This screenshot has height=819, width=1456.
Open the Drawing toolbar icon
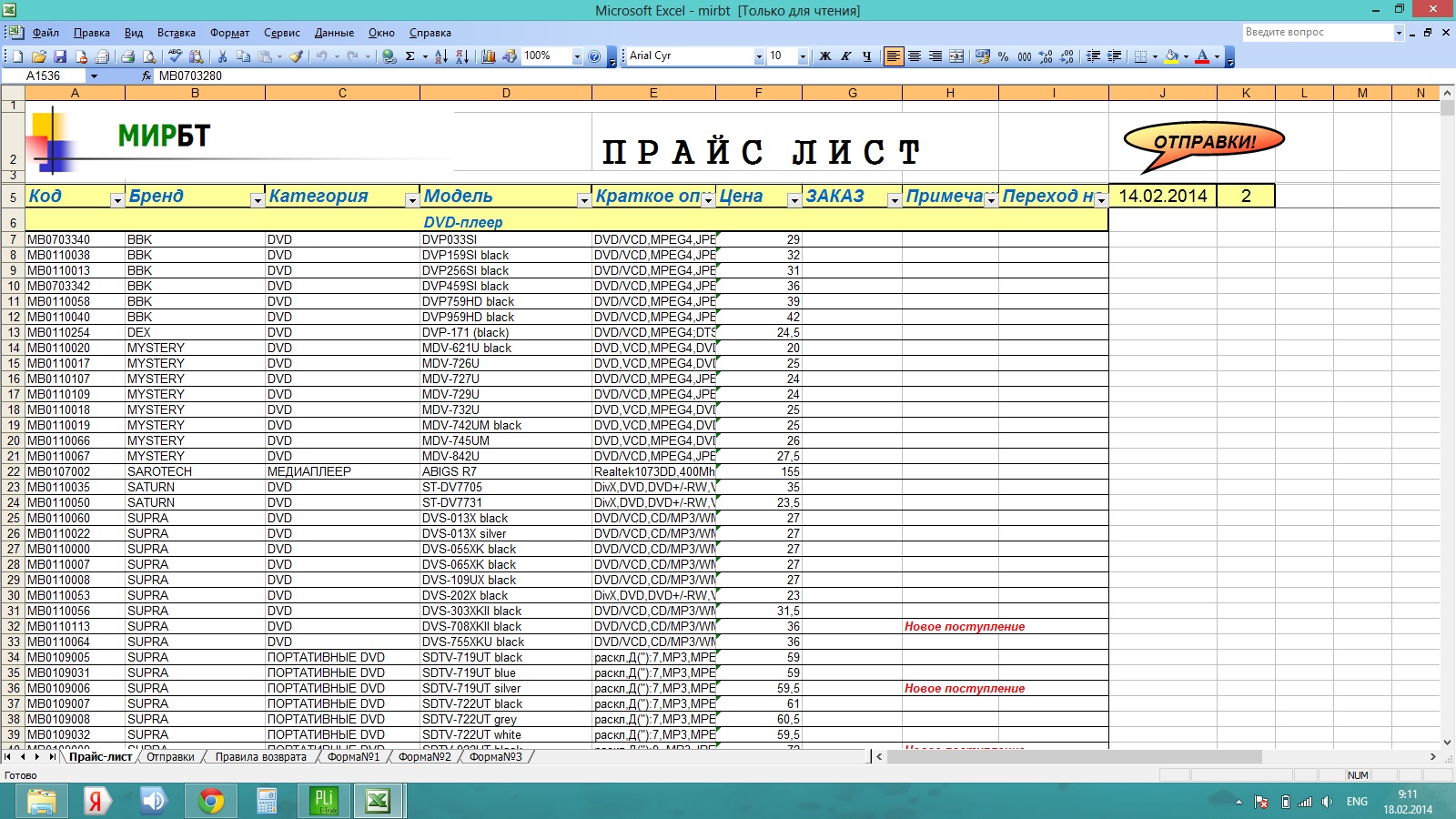click(x=510, y=56)
